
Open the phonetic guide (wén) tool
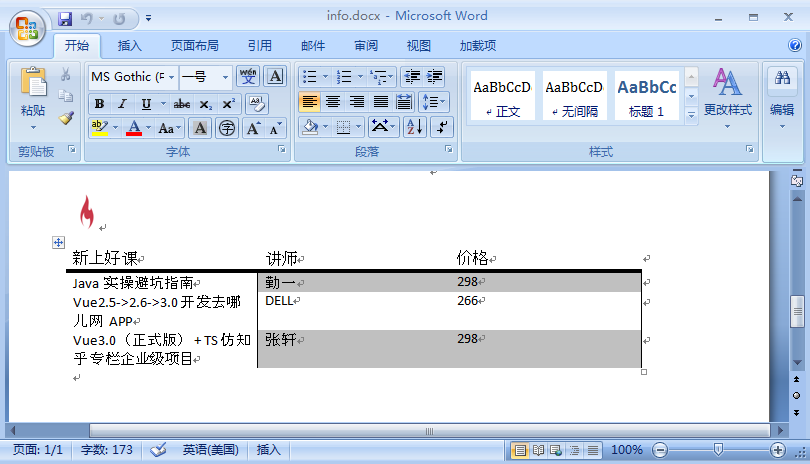coord(248,76)
